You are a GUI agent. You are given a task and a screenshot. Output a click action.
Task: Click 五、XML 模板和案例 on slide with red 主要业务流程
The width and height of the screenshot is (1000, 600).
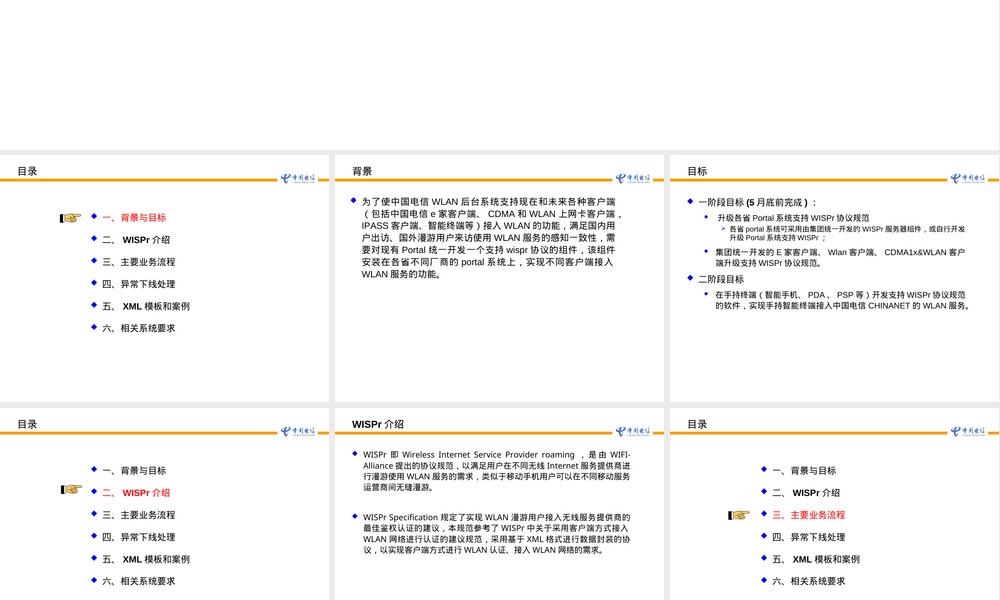pyautogui.click(x=816, y=559)
